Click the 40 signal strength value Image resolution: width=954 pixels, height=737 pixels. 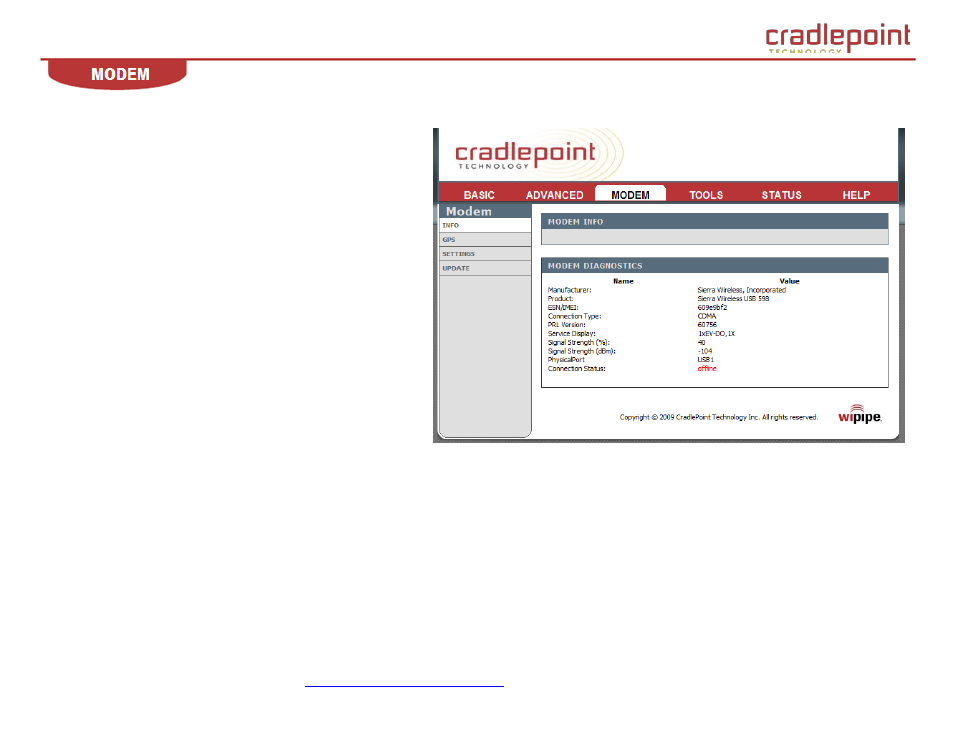pos(701,343)
